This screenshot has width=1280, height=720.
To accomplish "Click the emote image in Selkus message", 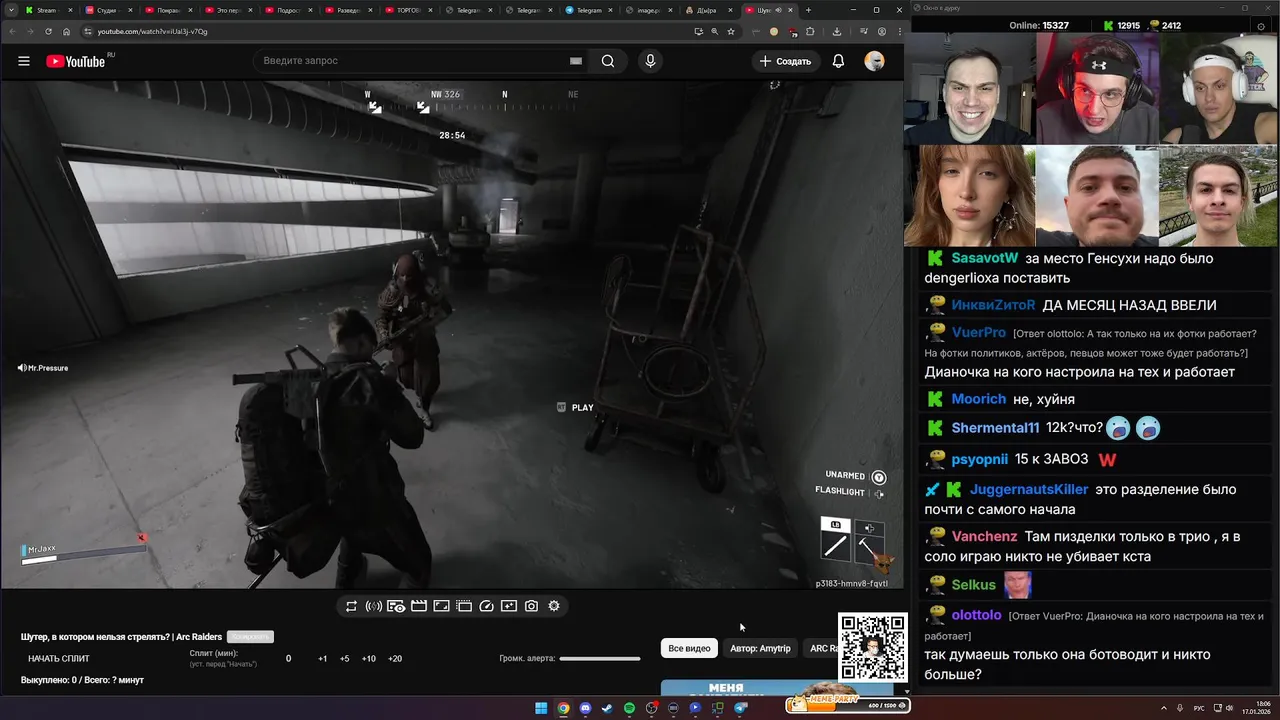I will [x=1017, y=584].
